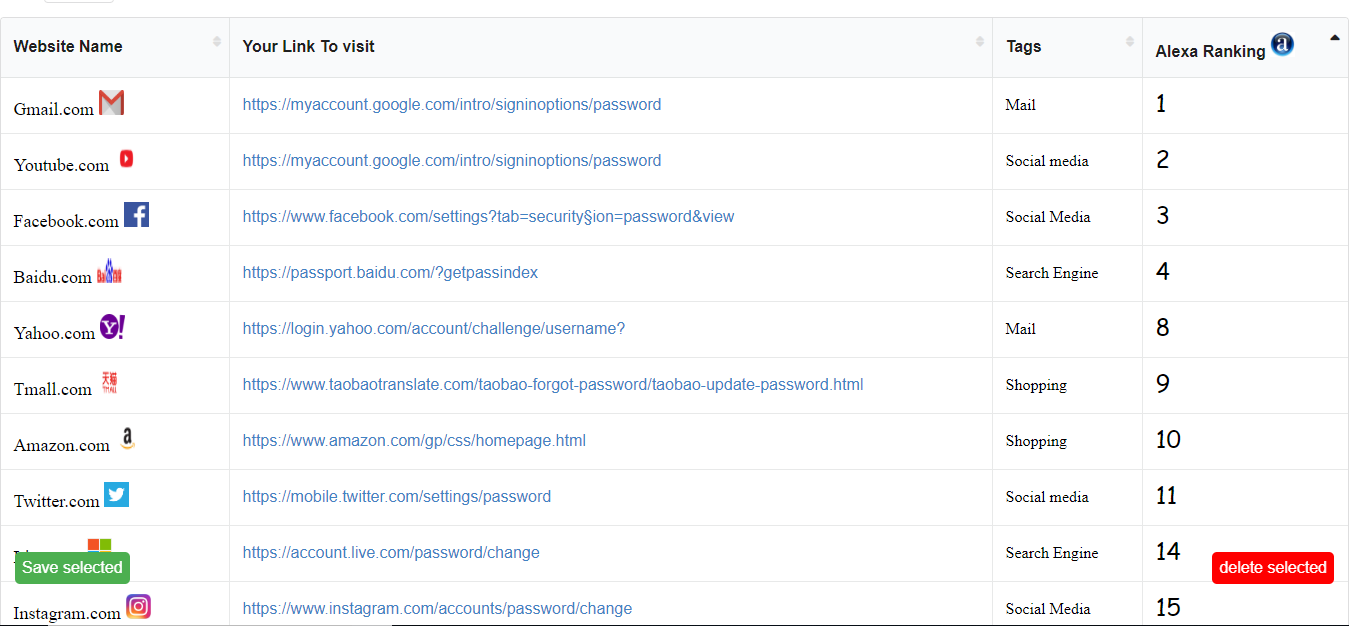Open the Instagram password change link
The image size is (1349, 626).
(x=437, y=608)
